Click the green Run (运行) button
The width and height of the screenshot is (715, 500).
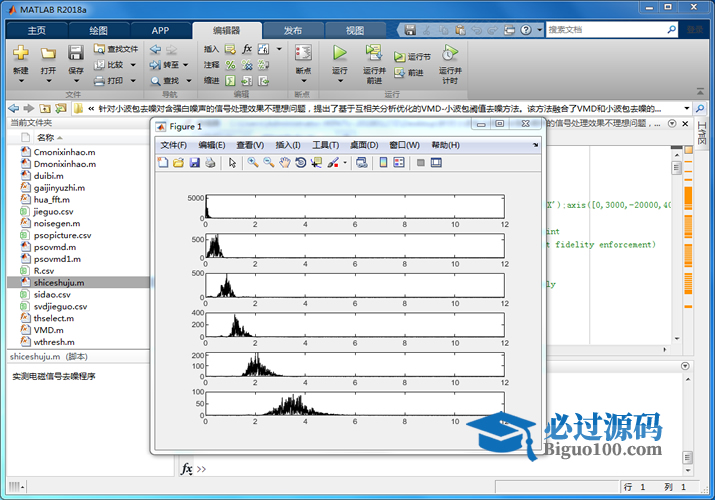[339, 54]
